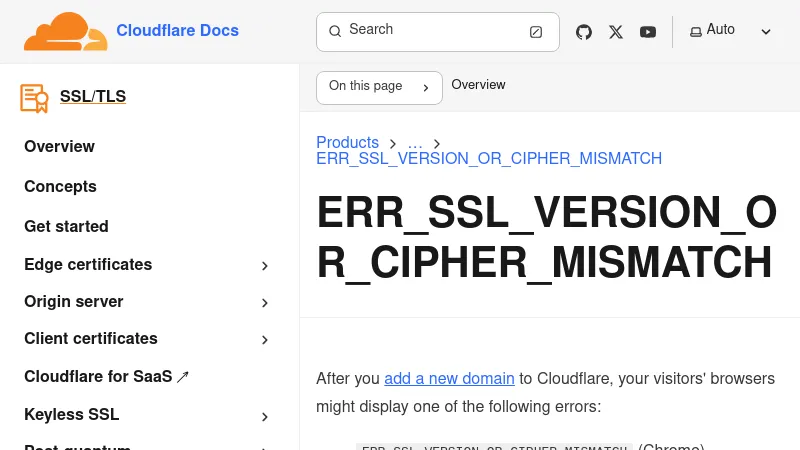800x450 pixels.
Task: Open the Auto theme selector dropdown
Action: (731, 31)
